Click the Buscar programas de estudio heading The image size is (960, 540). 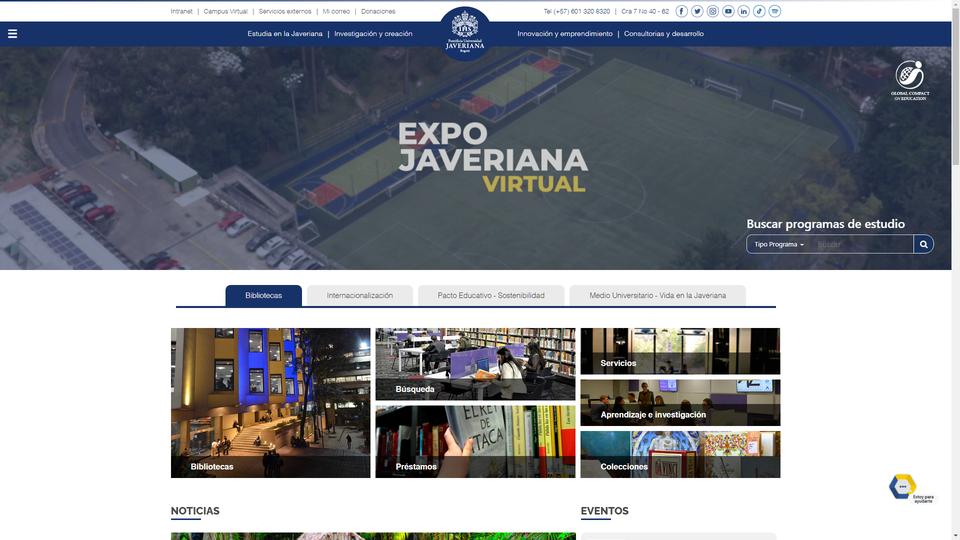pyautogui.click(x=825, y=223)
